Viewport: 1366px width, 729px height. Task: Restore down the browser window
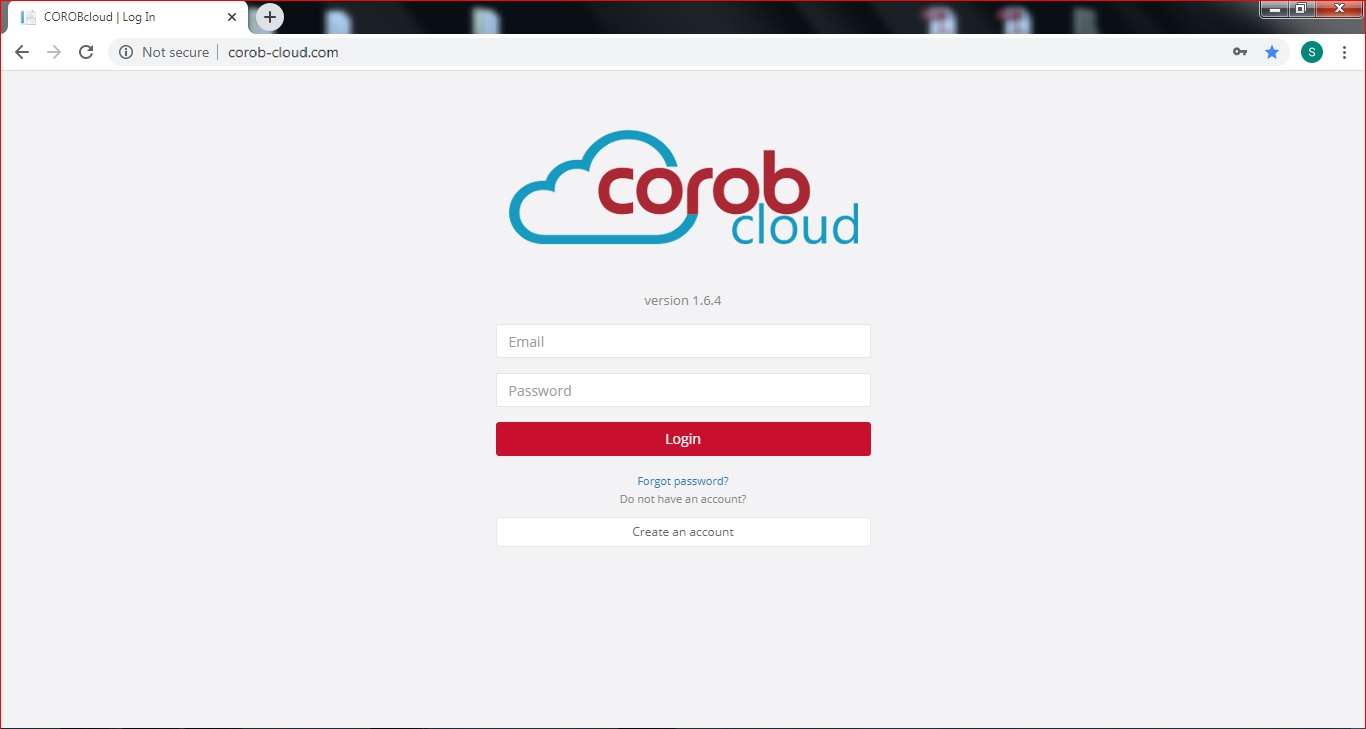[1301, 9]
